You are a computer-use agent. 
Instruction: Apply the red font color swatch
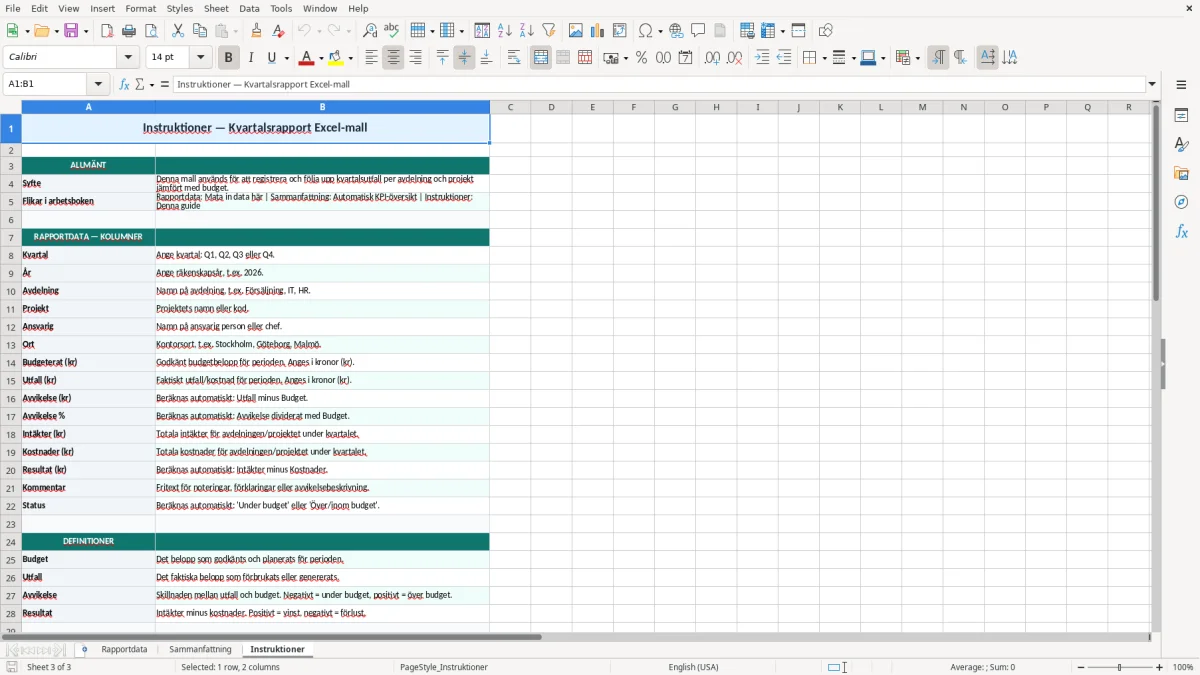[307, 58]
